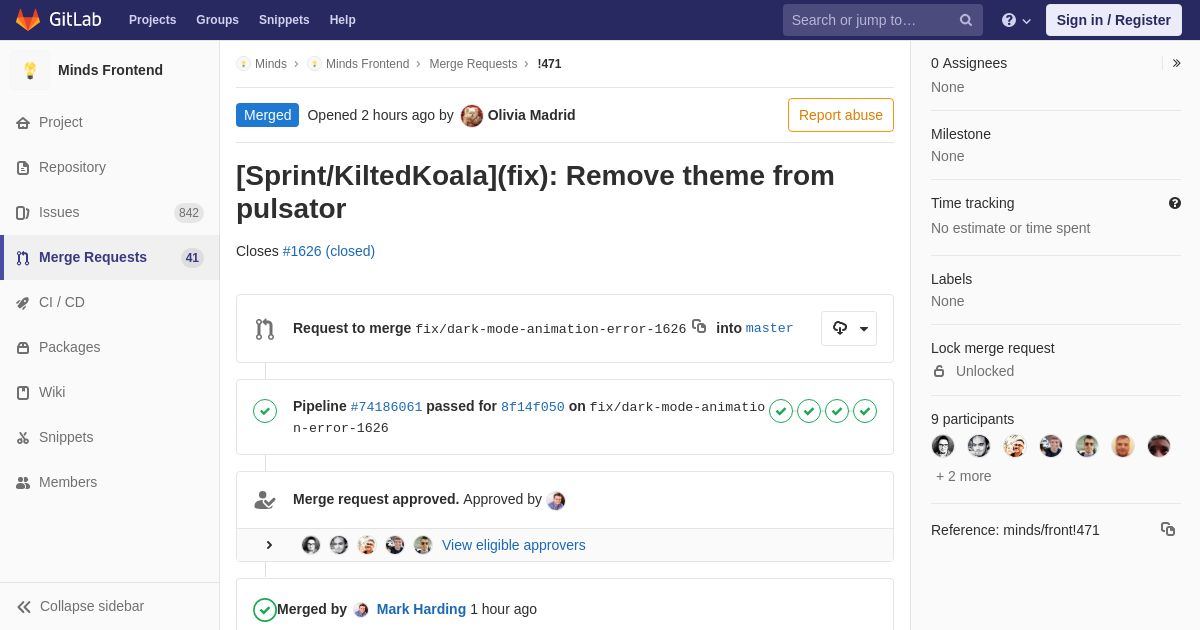Open Members in the sidebar
Screen dimensions: 1200x630
109,482
